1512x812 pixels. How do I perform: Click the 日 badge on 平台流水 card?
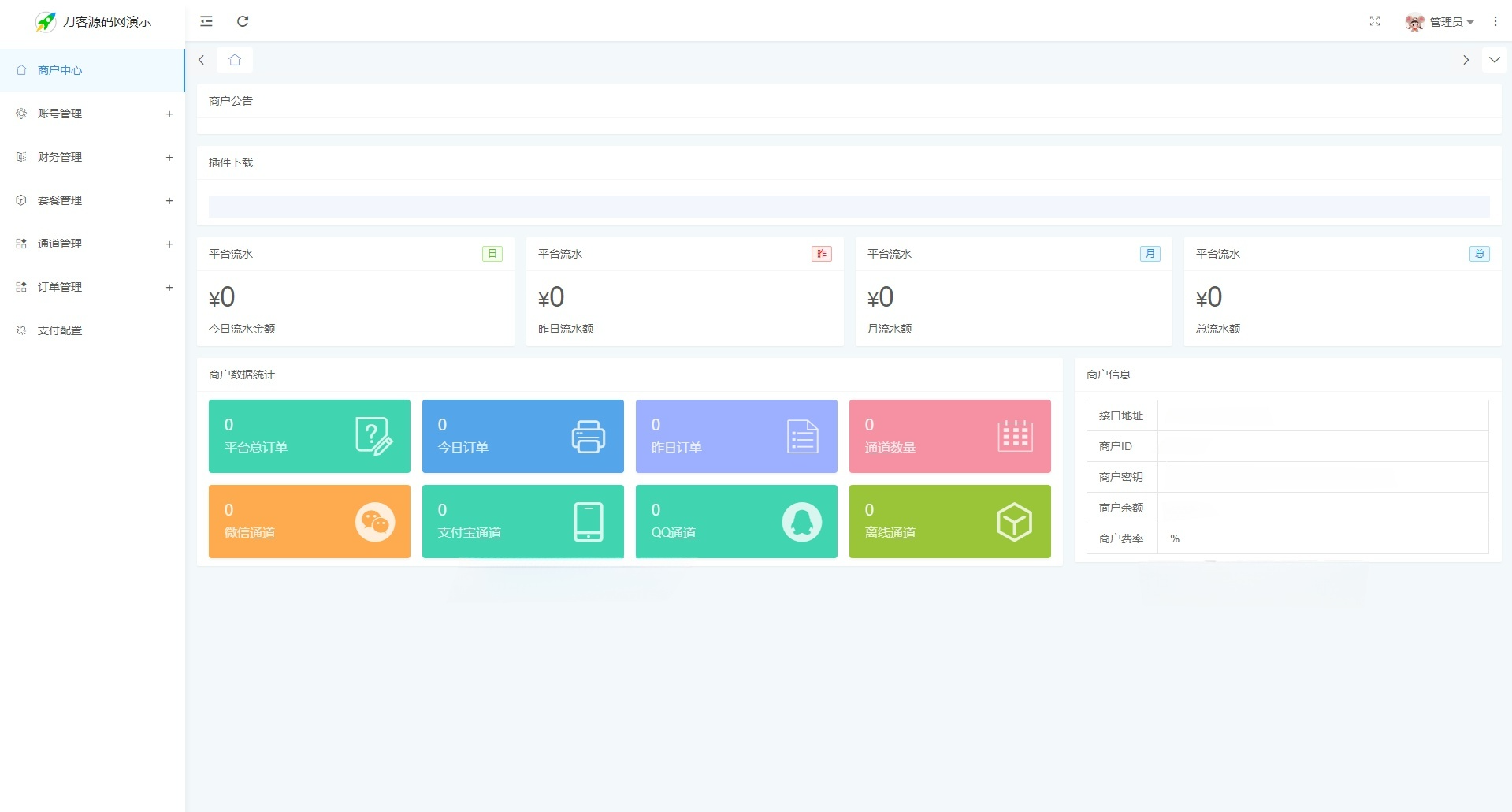click(492, 253)
